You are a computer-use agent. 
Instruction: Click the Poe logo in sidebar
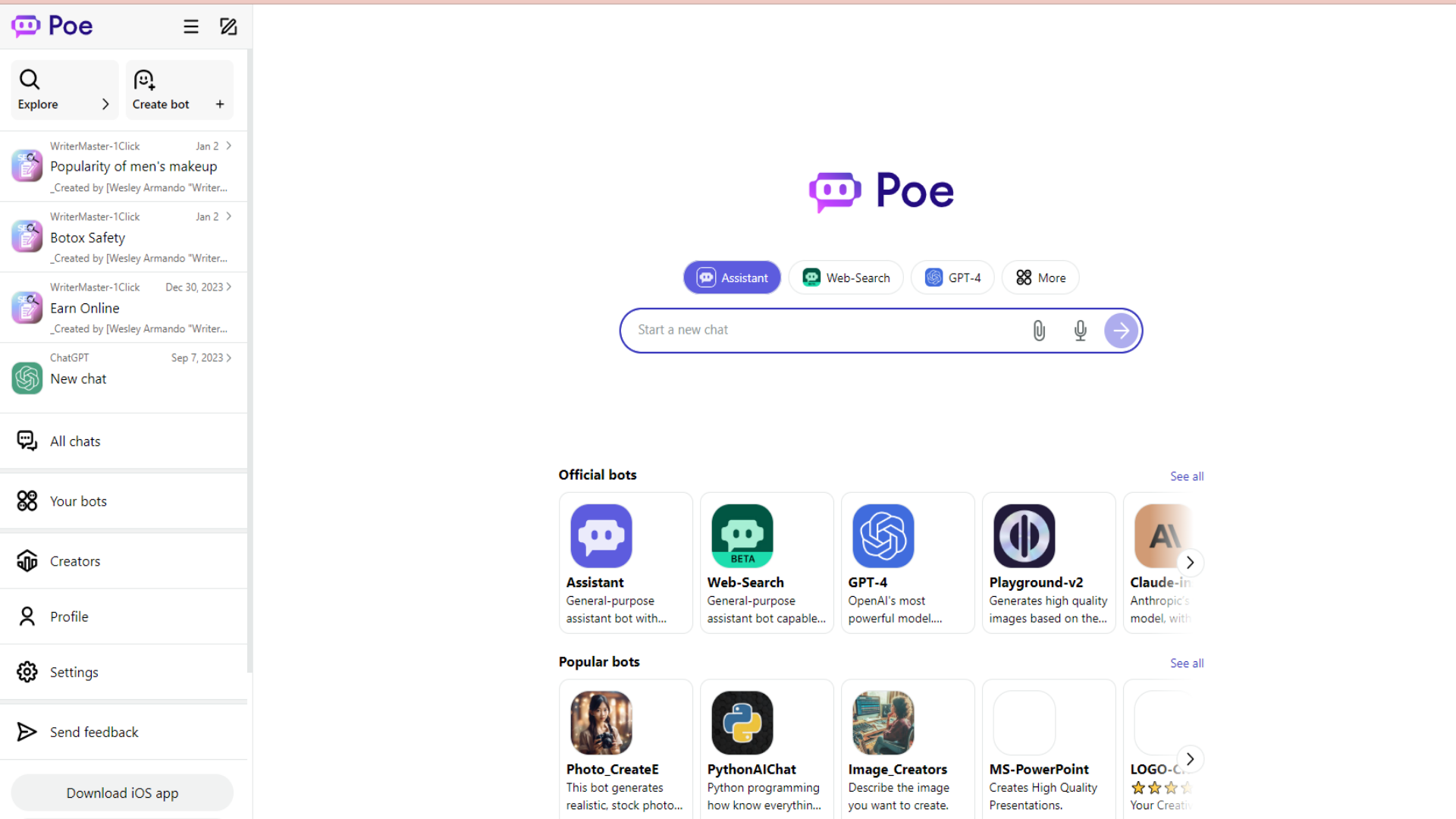[x=52, y=26]
